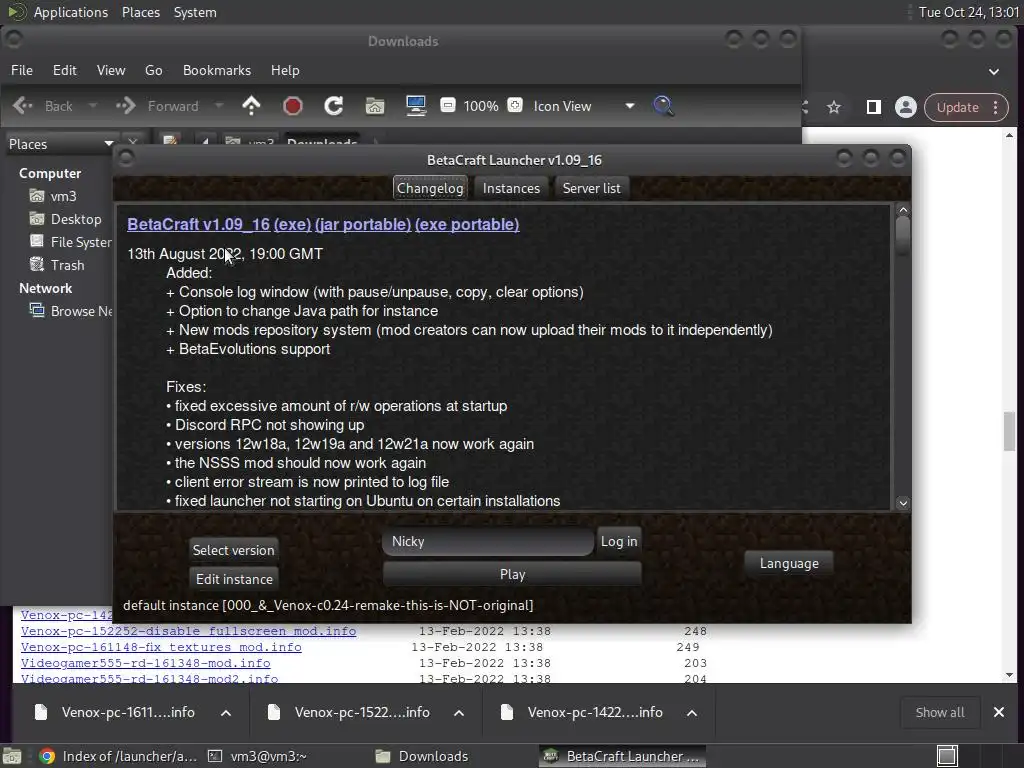This screenshot has height=768, width=1024.
Task: Switch to the Server list tab
Action: click(x=592, y=188)
